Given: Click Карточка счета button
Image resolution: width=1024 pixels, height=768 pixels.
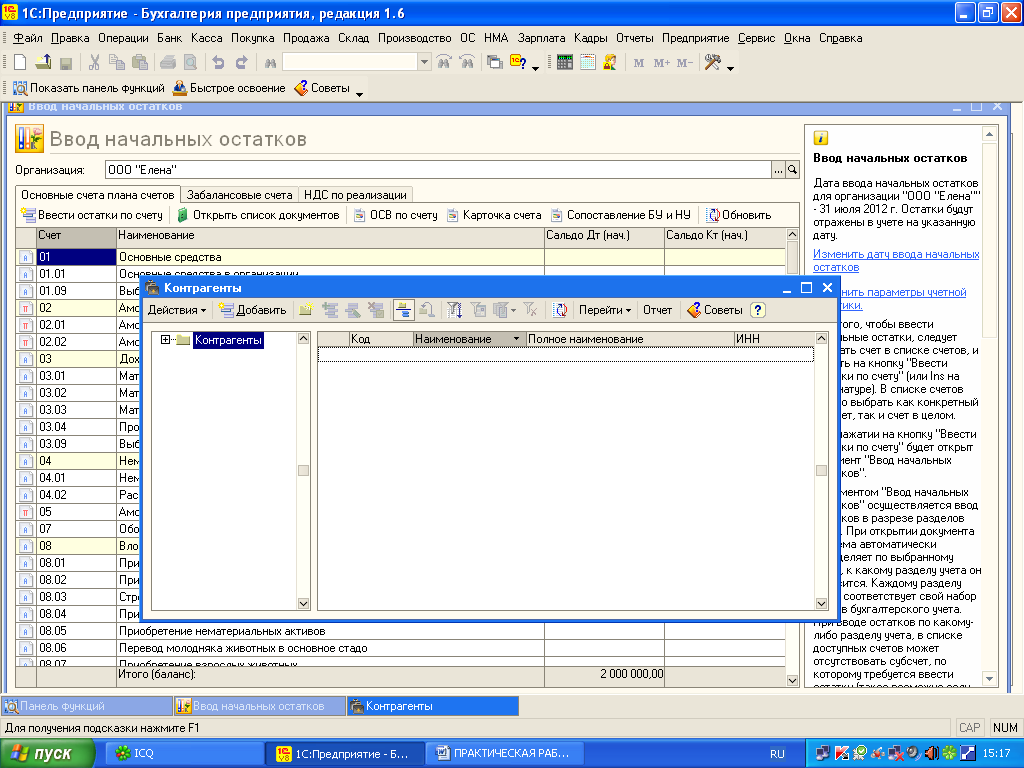Looking at the screenshot, I should tap(494, 215).
